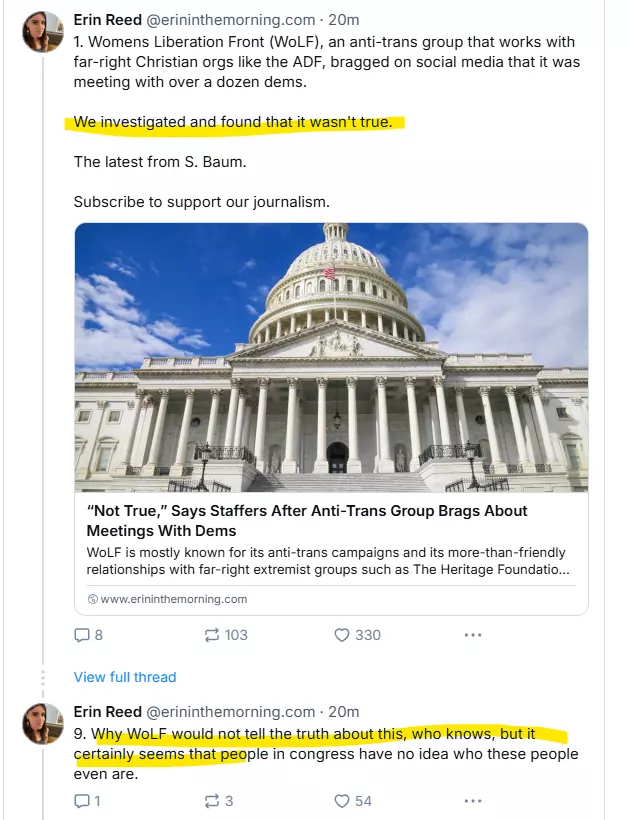Reply to the ninth post in thread
Viewport: 628px width, 820px height.
tap(83, 801)
